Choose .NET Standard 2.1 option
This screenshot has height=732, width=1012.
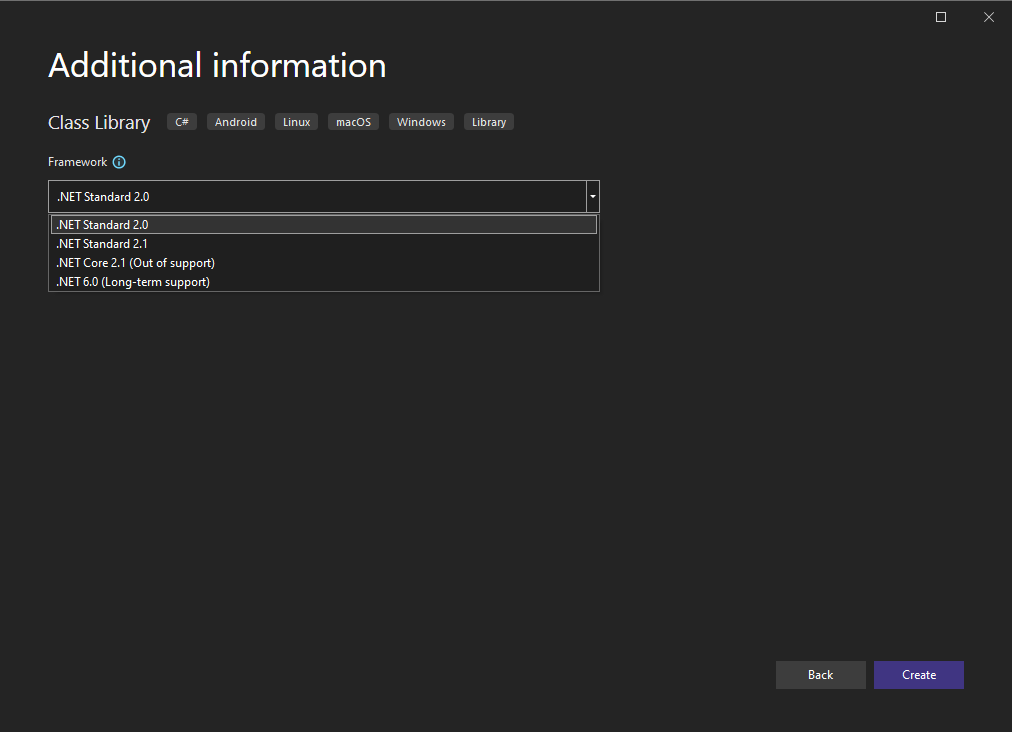point(323,244)
